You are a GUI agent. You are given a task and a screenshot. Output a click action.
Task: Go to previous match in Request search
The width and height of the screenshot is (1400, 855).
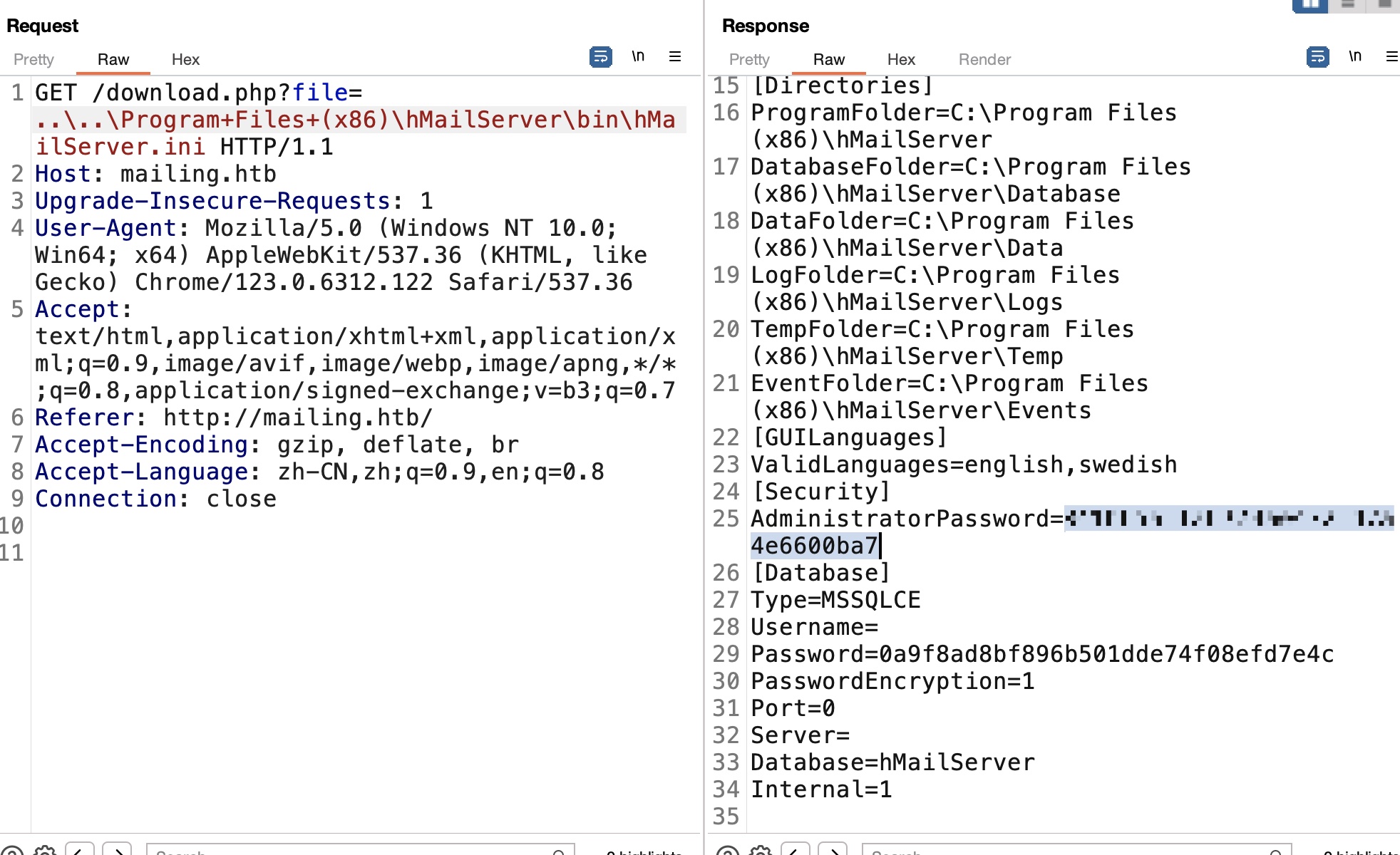pyautogui.click(x=80, y=851)
